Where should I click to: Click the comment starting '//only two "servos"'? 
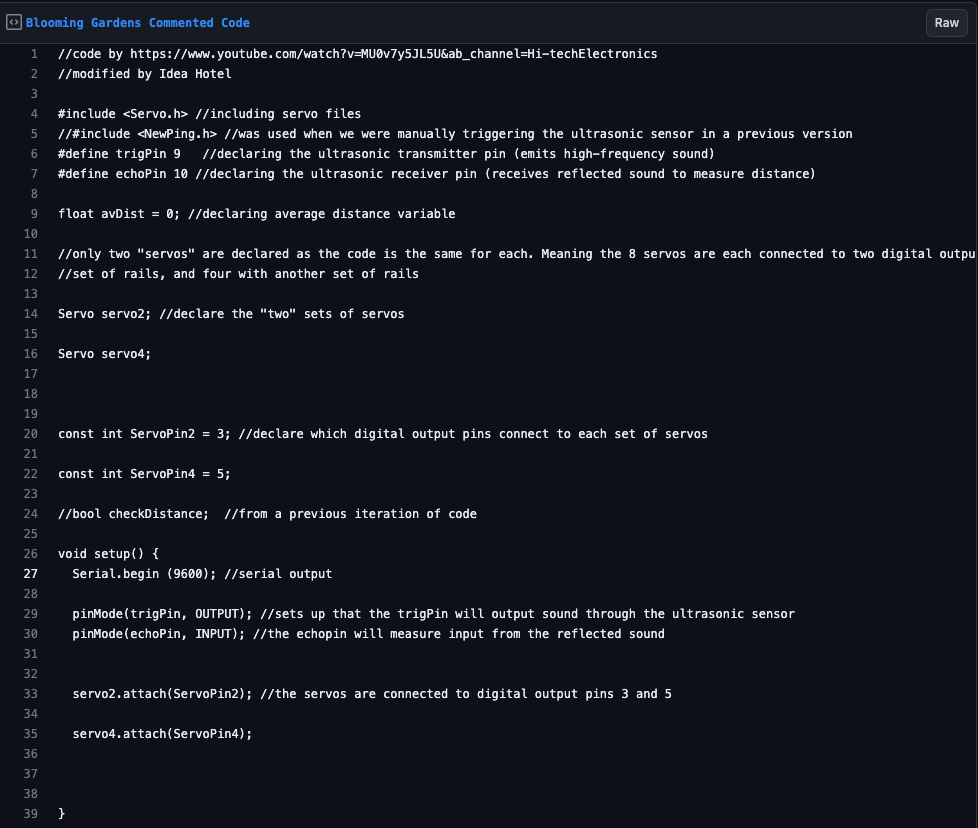point(516,254)
